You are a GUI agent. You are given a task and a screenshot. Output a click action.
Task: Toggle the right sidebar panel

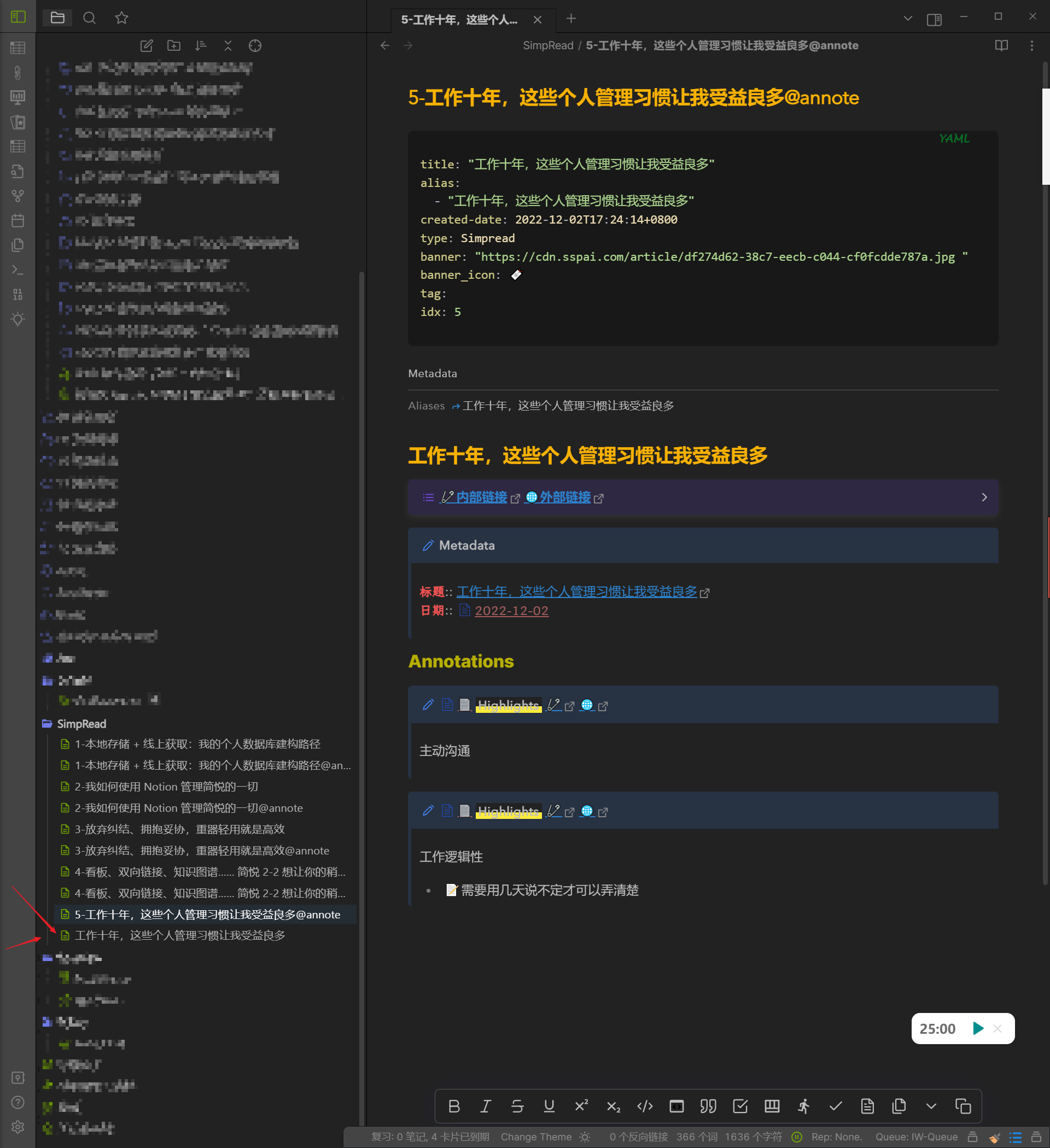coord(935,19)
